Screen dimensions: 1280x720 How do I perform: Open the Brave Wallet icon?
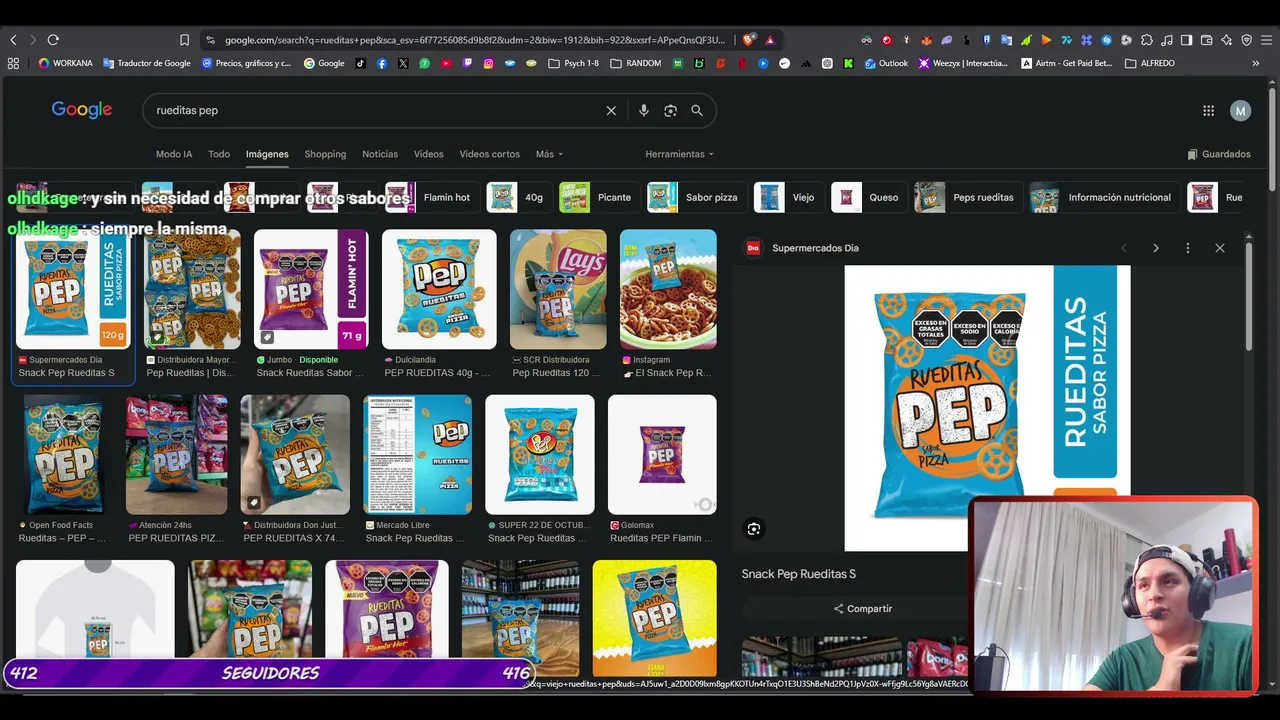tap(1206, 40)
